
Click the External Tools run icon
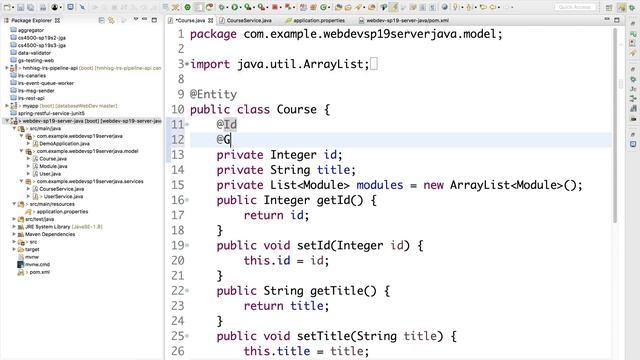pos(261,7)
